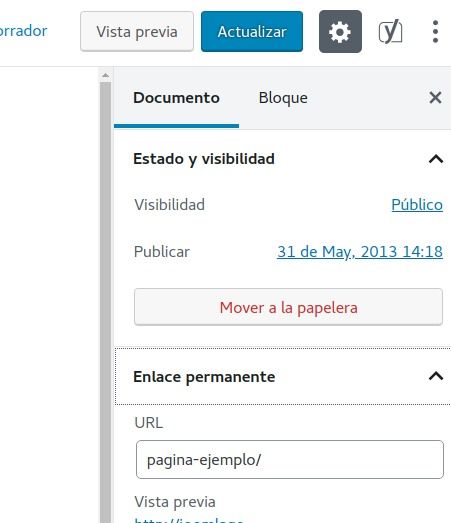Open the settings gear sidebar toggle
451x523 pixels.
pyautogui.click(x=340, y=32)
